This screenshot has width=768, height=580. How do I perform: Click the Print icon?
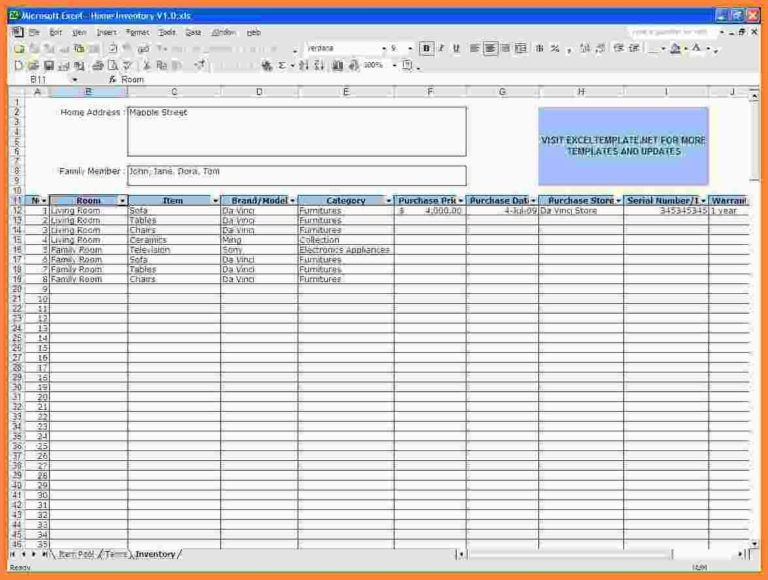(x=97, y=66)
